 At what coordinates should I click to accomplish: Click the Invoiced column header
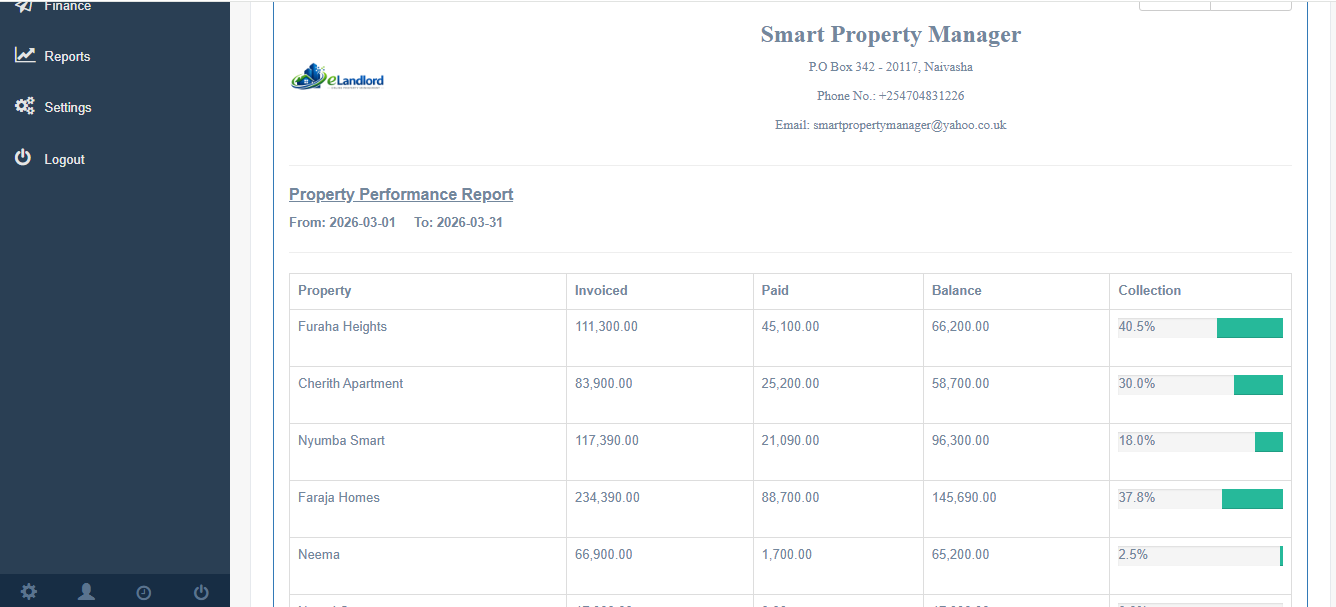pyautogui.click(x=601, y=291)
